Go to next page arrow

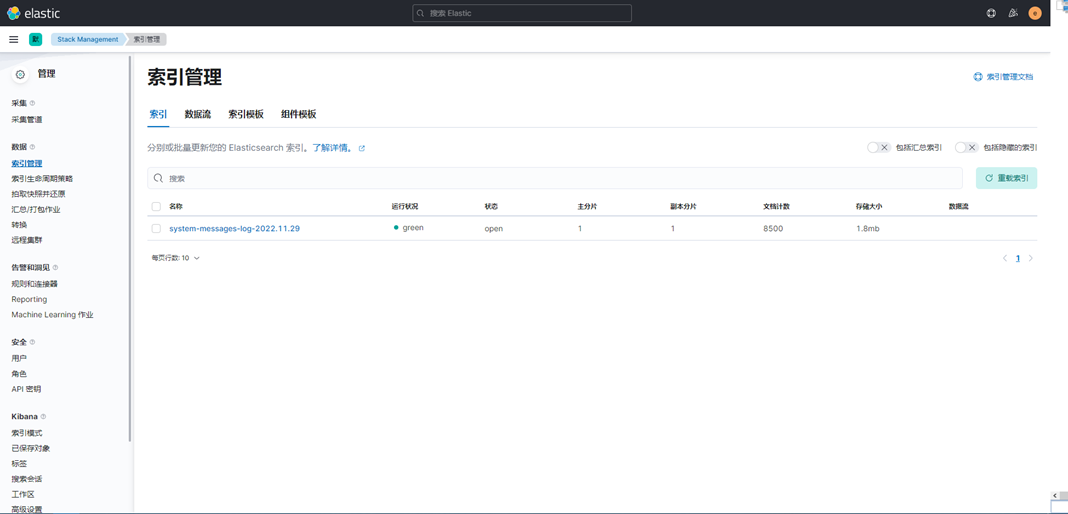click(x=1031, y=258)
